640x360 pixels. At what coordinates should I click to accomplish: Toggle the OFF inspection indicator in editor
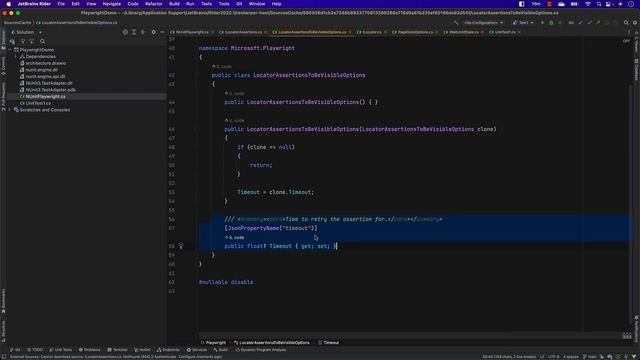(626, 41)
